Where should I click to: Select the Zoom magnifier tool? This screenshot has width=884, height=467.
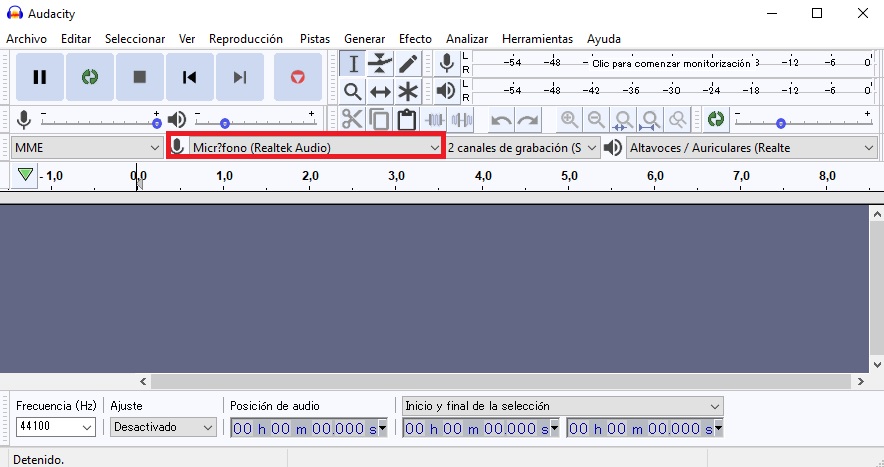point(353,91)
